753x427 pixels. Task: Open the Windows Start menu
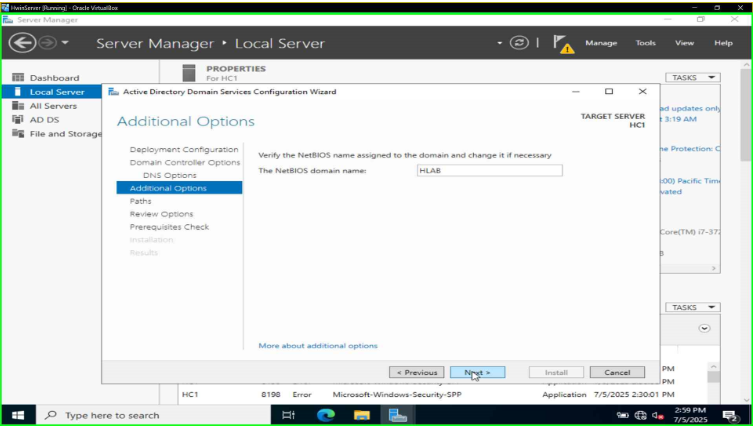(18, 415)
